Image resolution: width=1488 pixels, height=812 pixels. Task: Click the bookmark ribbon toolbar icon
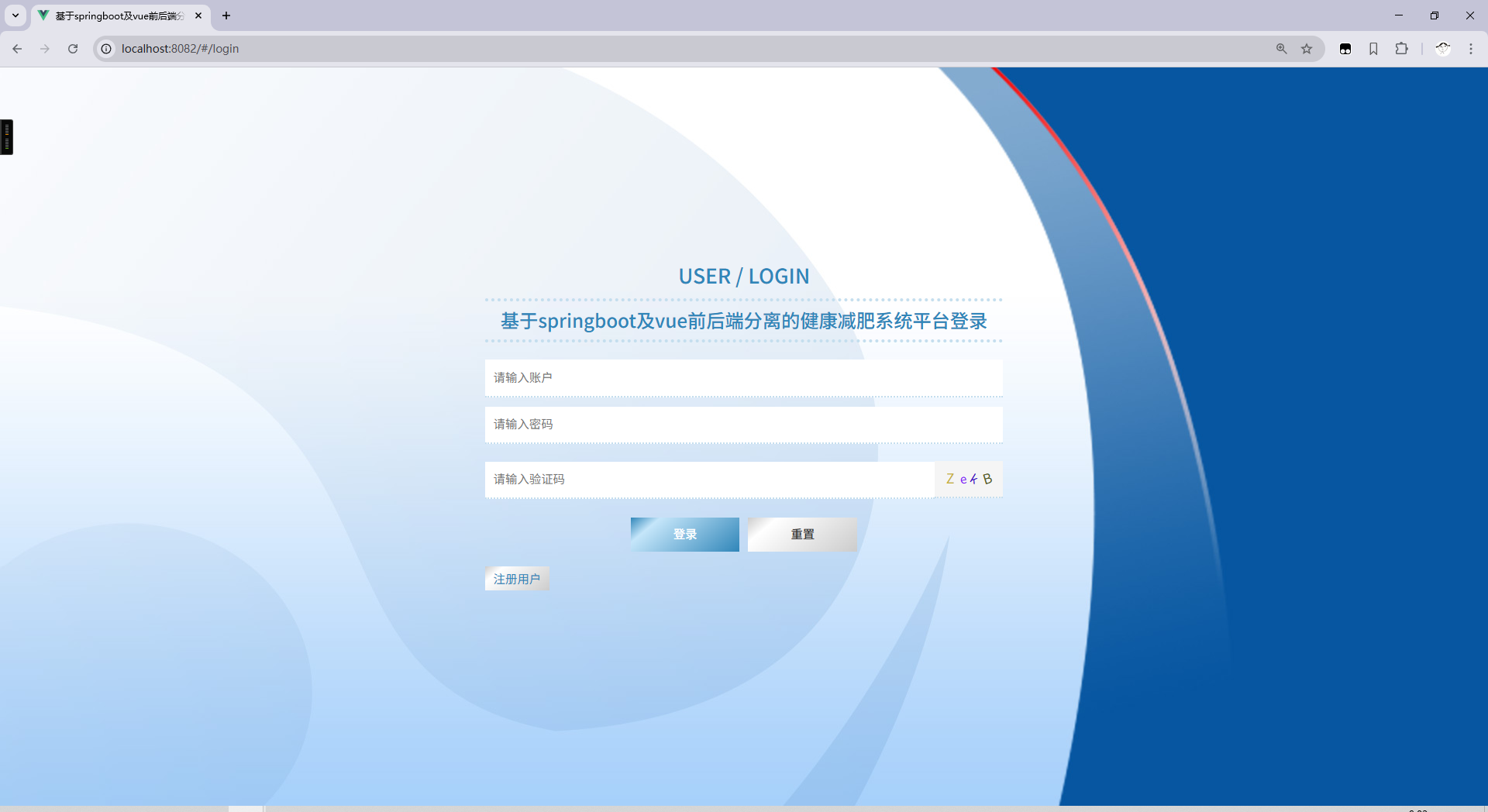1373,49
